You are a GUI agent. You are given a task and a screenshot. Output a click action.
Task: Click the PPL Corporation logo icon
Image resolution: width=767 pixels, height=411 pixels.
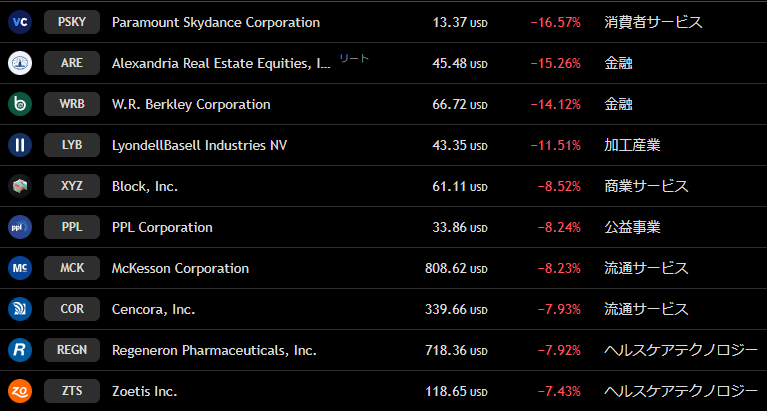(20, 227)
